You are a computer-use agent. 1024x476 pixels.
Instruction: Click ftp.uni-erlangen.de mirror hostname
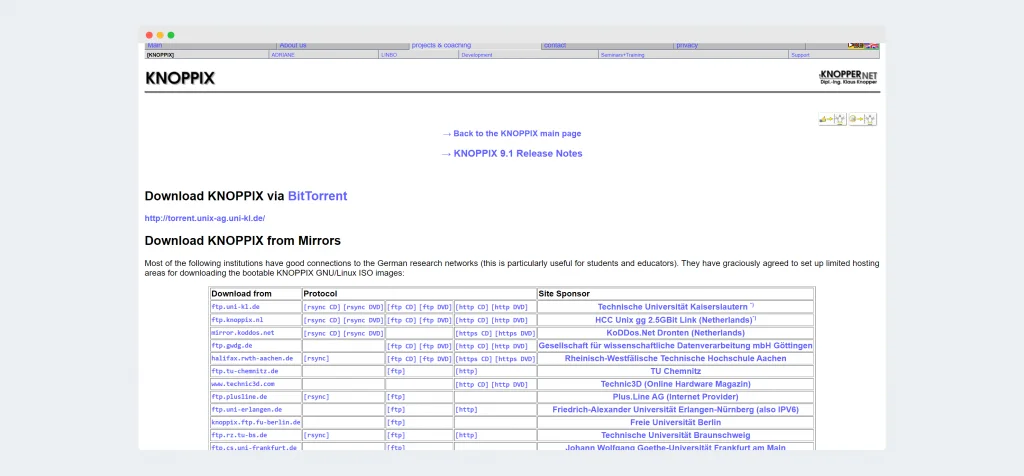[x=247, y=409]
